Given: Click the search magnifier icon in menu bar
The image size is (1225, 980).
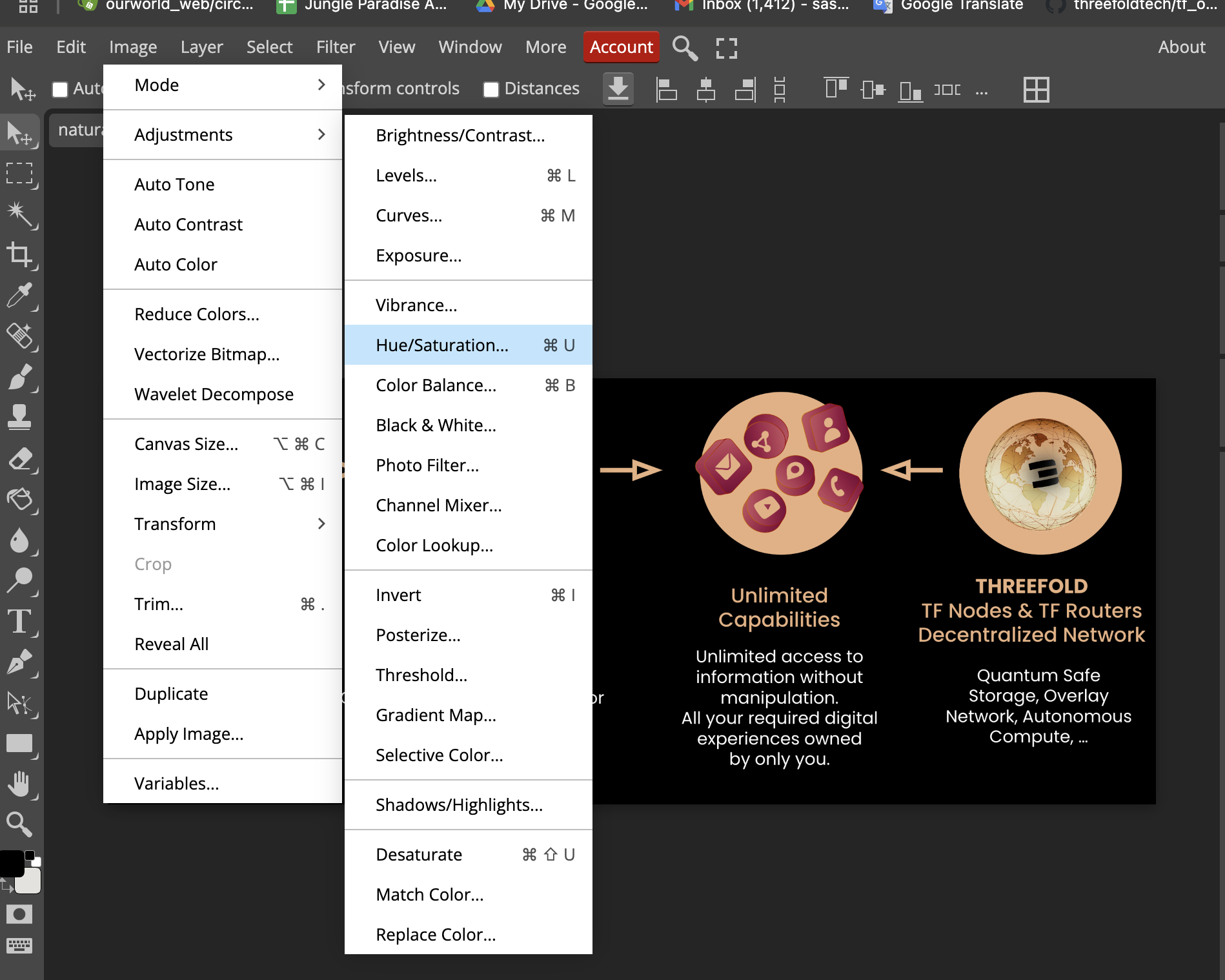Looking at the screenshot, I should point(684,48).
